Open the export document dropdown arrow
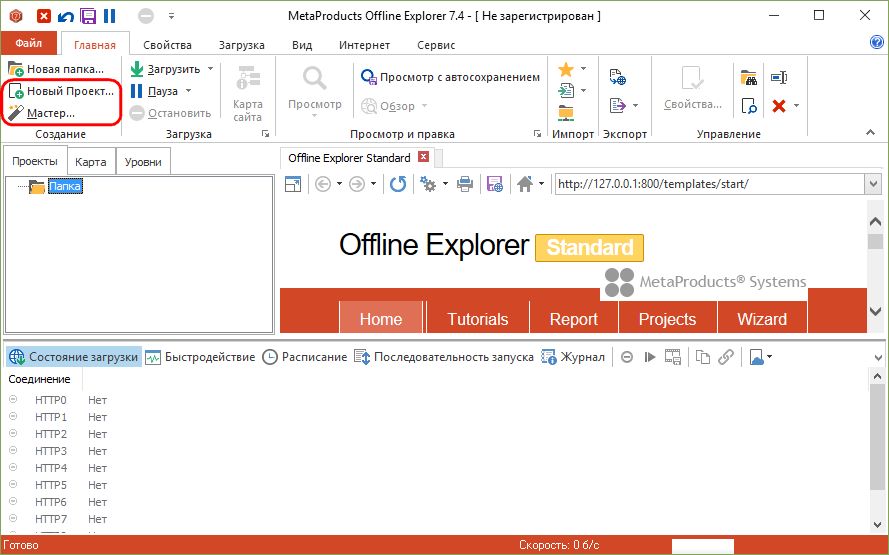Screen dimensions: 889x555 pos(636,105)
